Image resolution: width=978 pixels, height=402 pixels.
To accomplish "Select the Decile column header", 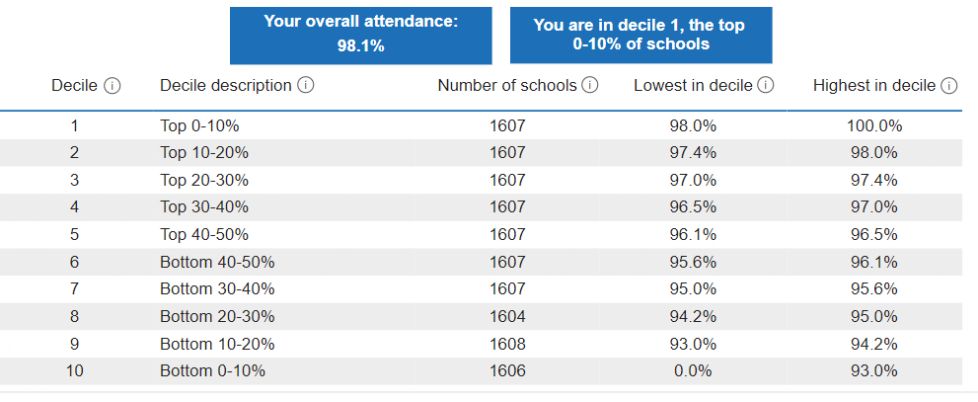I will click(x=74, y=86).
